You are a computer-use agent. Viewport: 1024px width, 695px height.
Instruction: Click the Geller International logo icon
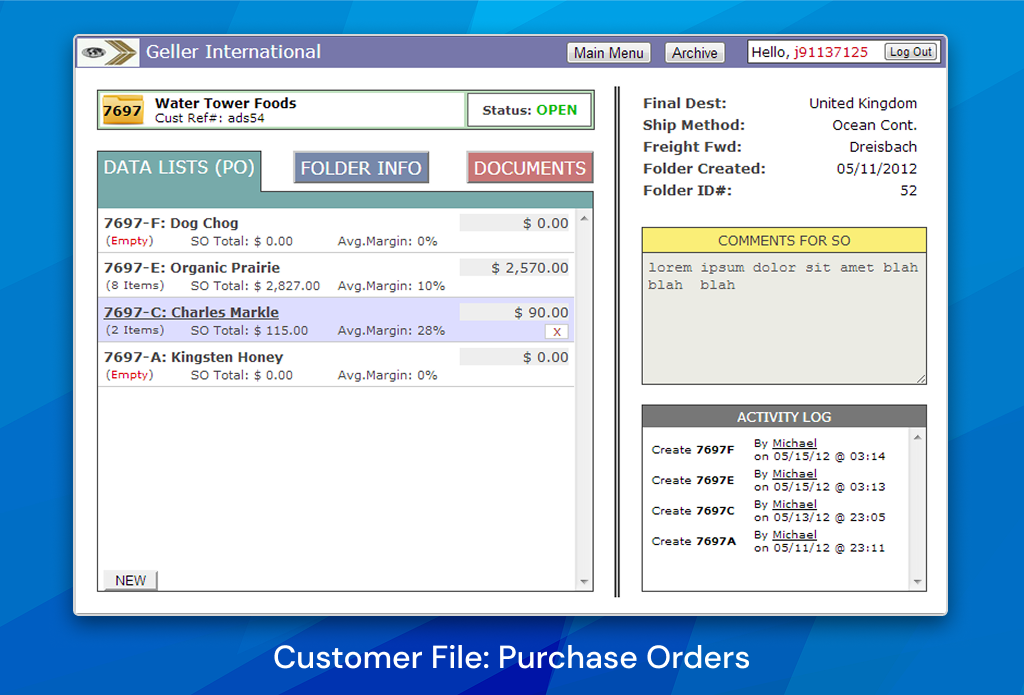point(110,53)
